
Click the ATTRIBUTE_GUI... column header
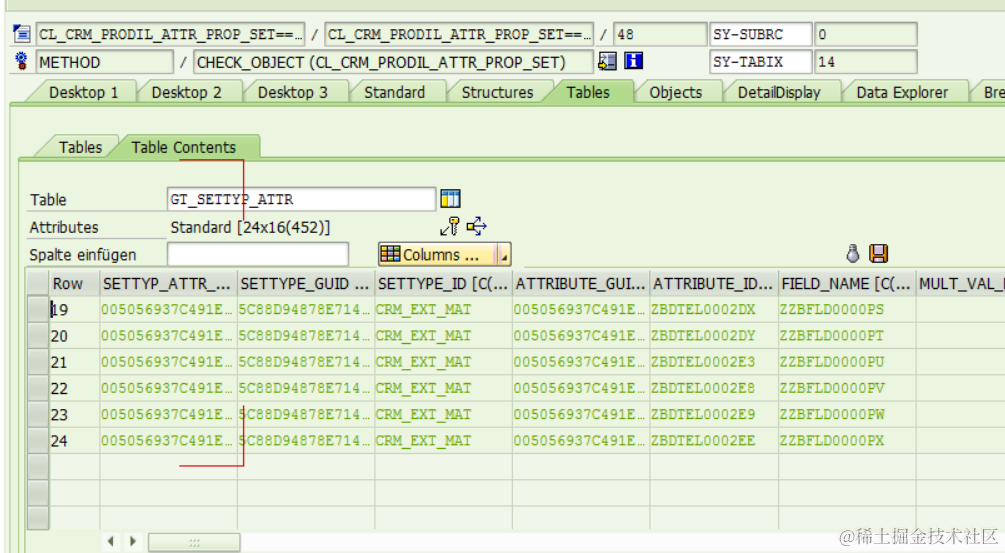click(581, 283)
